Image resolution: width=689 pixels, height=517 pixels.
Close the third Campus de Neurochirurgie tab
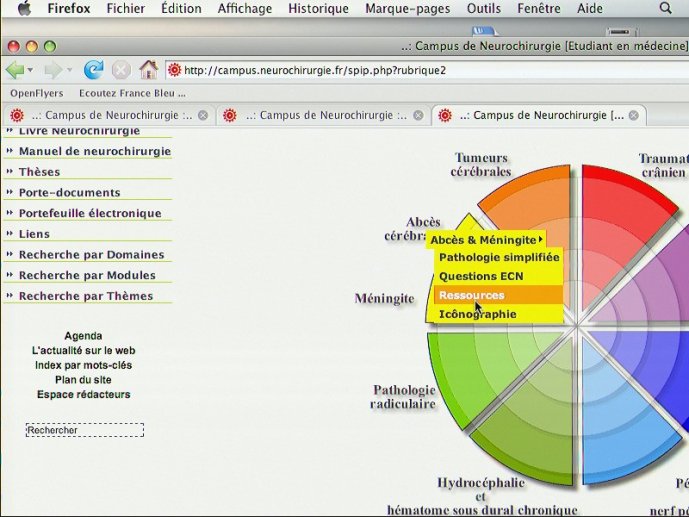634,116
